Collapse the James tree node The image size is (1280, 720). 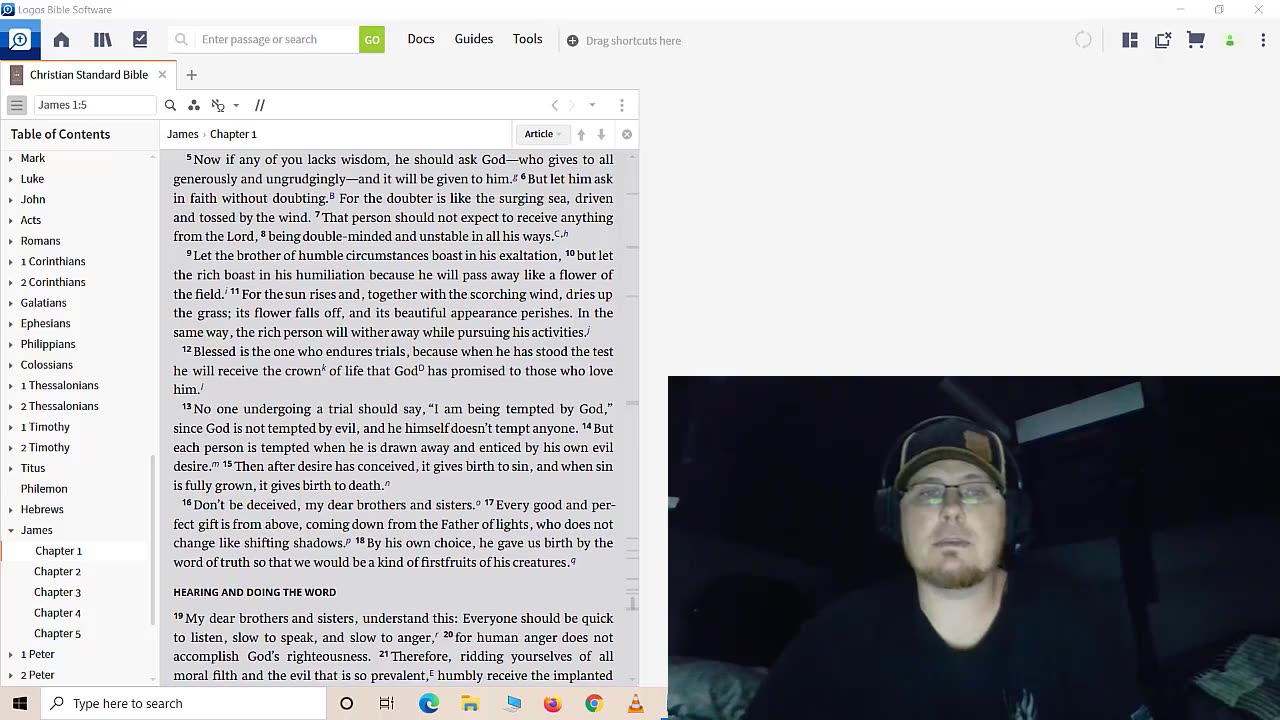click(x=11, y=530)
